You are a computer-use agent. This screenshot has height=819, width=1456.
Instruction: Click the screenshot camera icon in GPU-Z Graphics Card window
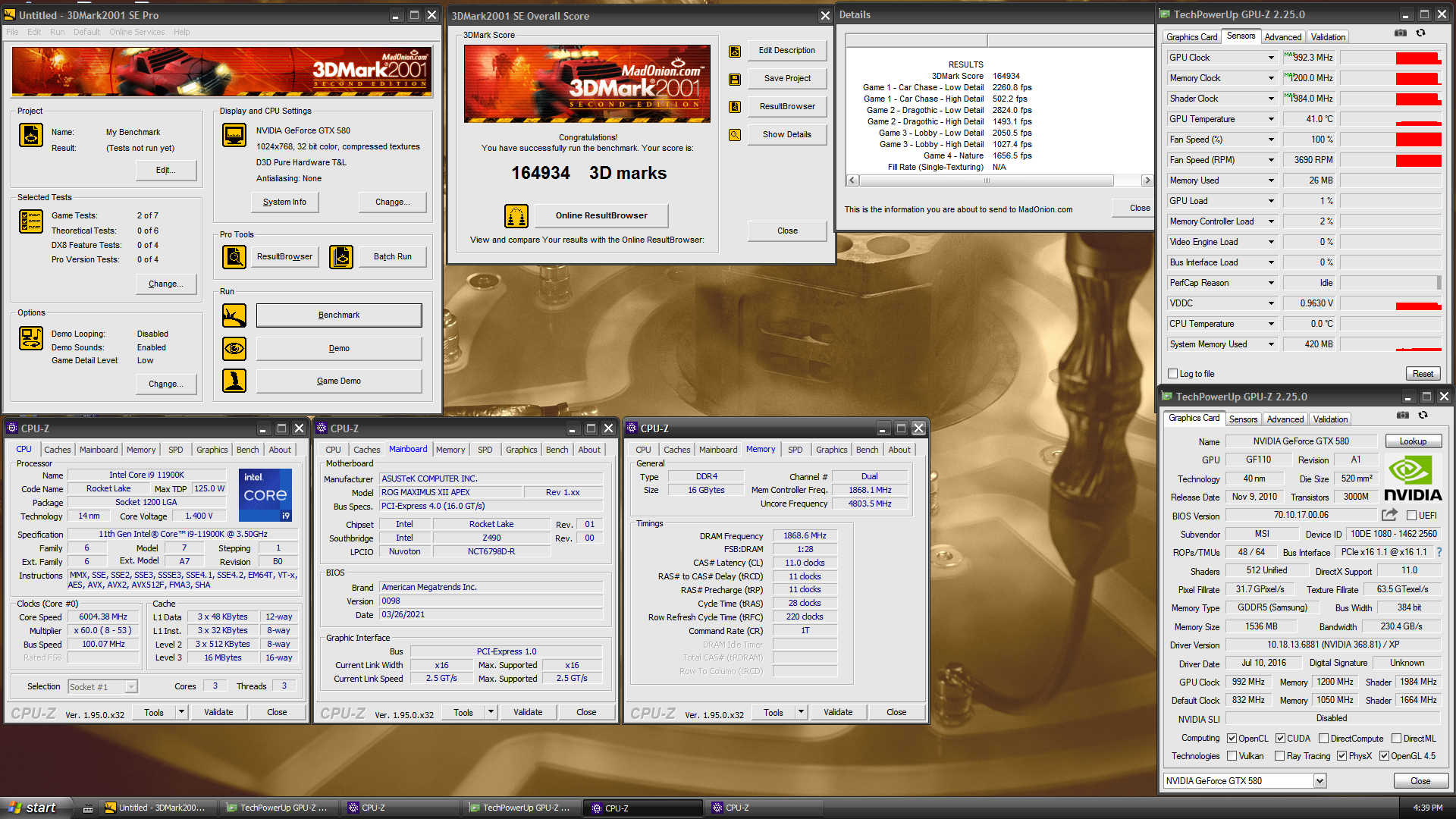(x=1403, y=416)
